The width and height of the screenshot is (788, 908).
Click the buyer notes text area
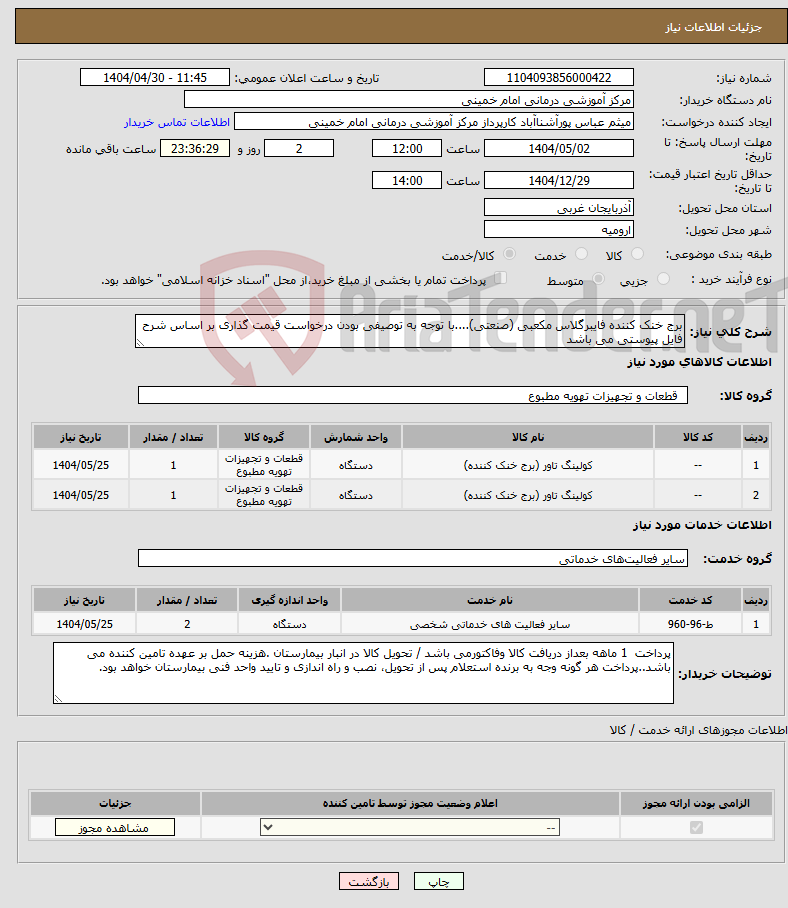(363, 673)
